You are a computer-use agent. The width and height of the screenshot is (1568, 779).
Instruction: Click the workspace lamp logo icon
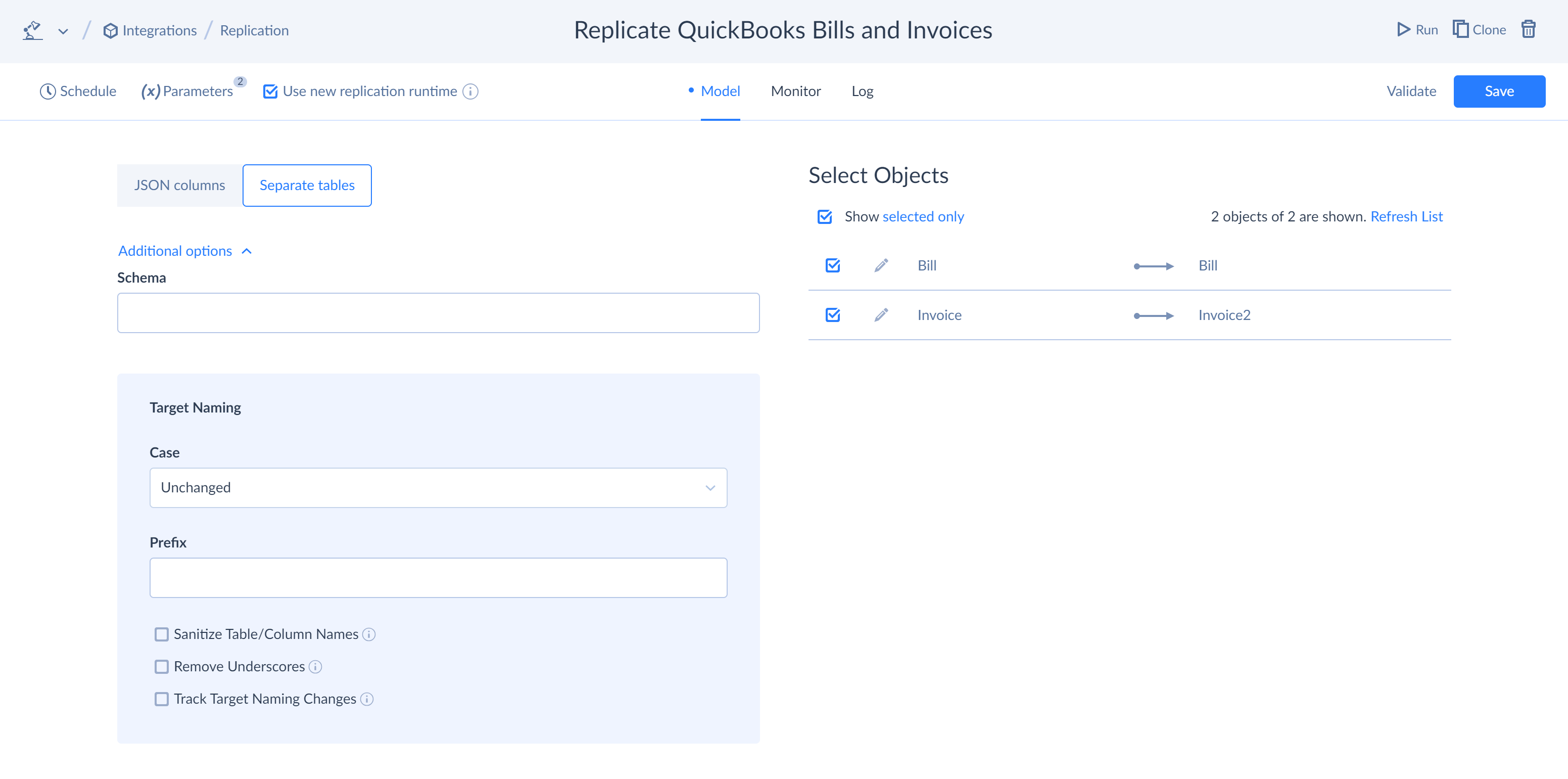point(32,30)
